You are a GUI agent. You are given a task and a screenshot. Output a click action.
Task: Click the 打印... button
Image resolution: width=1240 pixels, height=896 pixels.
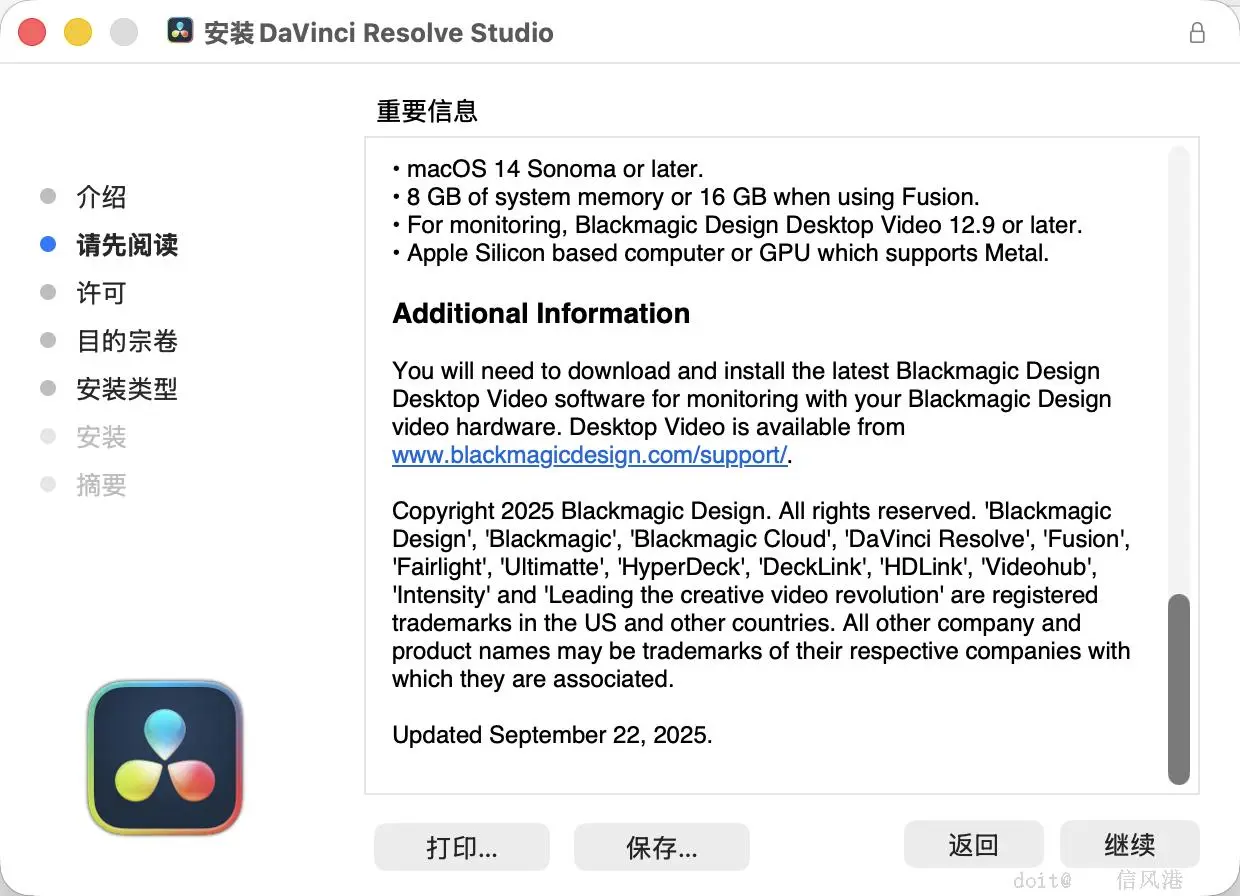[x=462, y=847]
